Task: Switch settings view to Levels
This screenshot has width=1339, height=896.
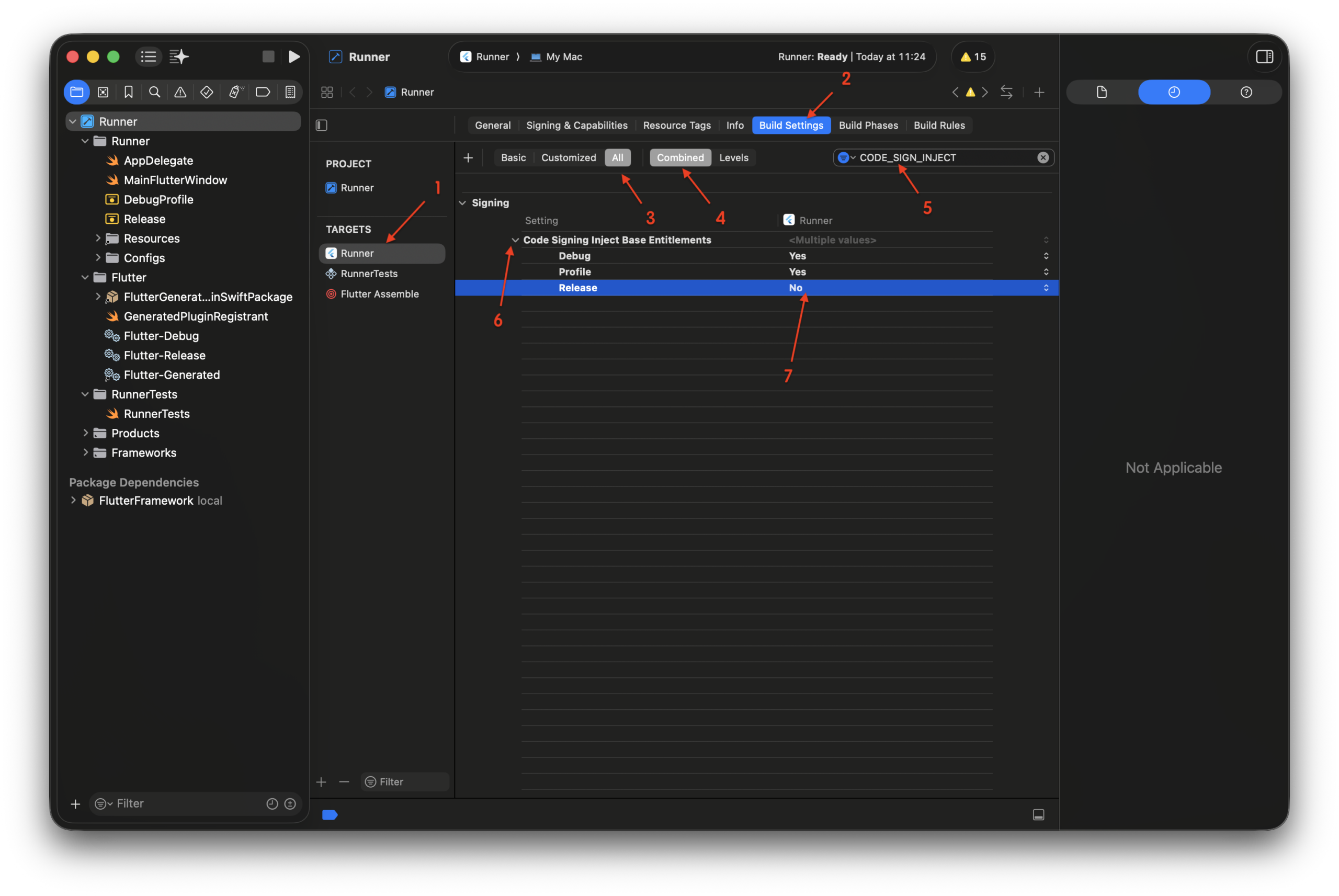Action: pyautogui.click(x=733, y=158)
